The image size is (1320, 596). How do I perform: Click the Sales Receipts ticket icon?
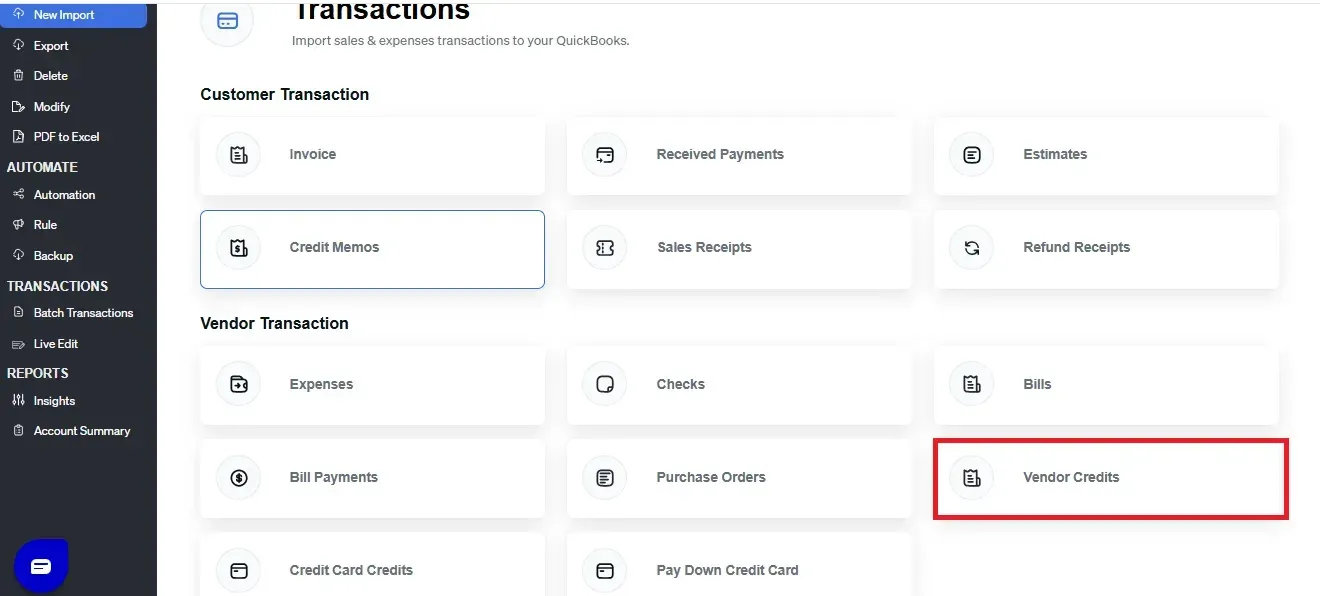(604, 248)
